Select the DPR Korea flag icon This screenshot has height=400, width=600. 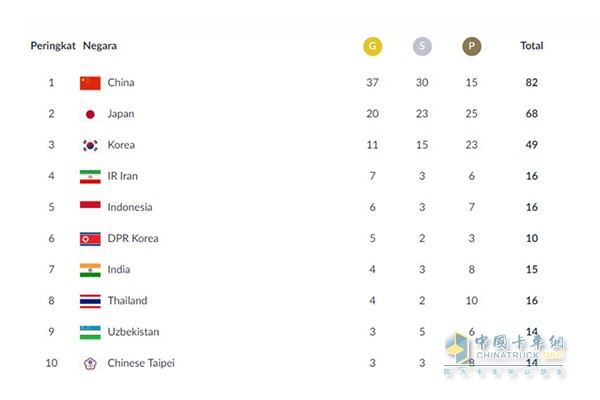click(90, 239)
